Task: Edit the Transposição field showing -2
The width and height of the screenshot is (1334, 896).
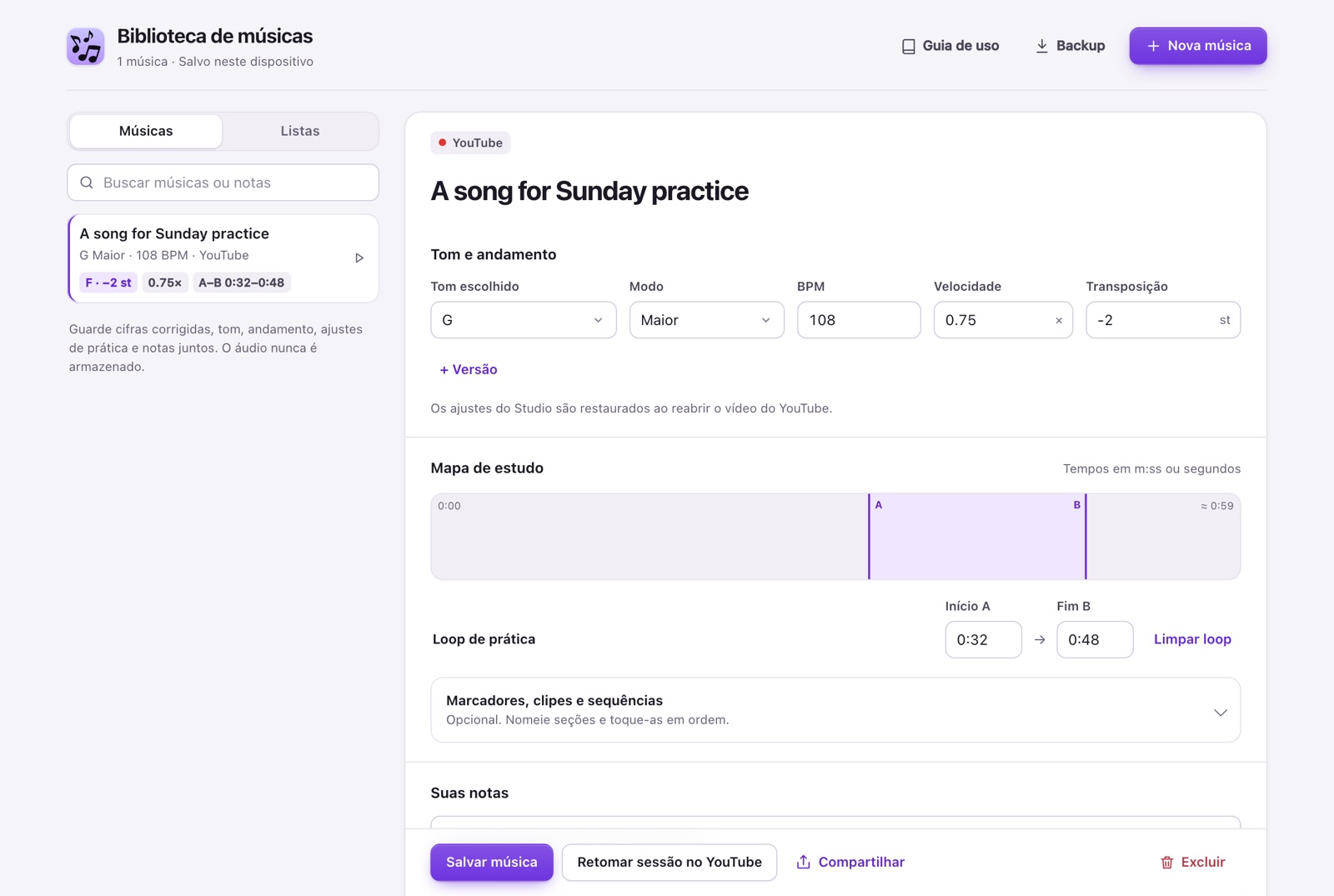Action: coord(1163,320)
